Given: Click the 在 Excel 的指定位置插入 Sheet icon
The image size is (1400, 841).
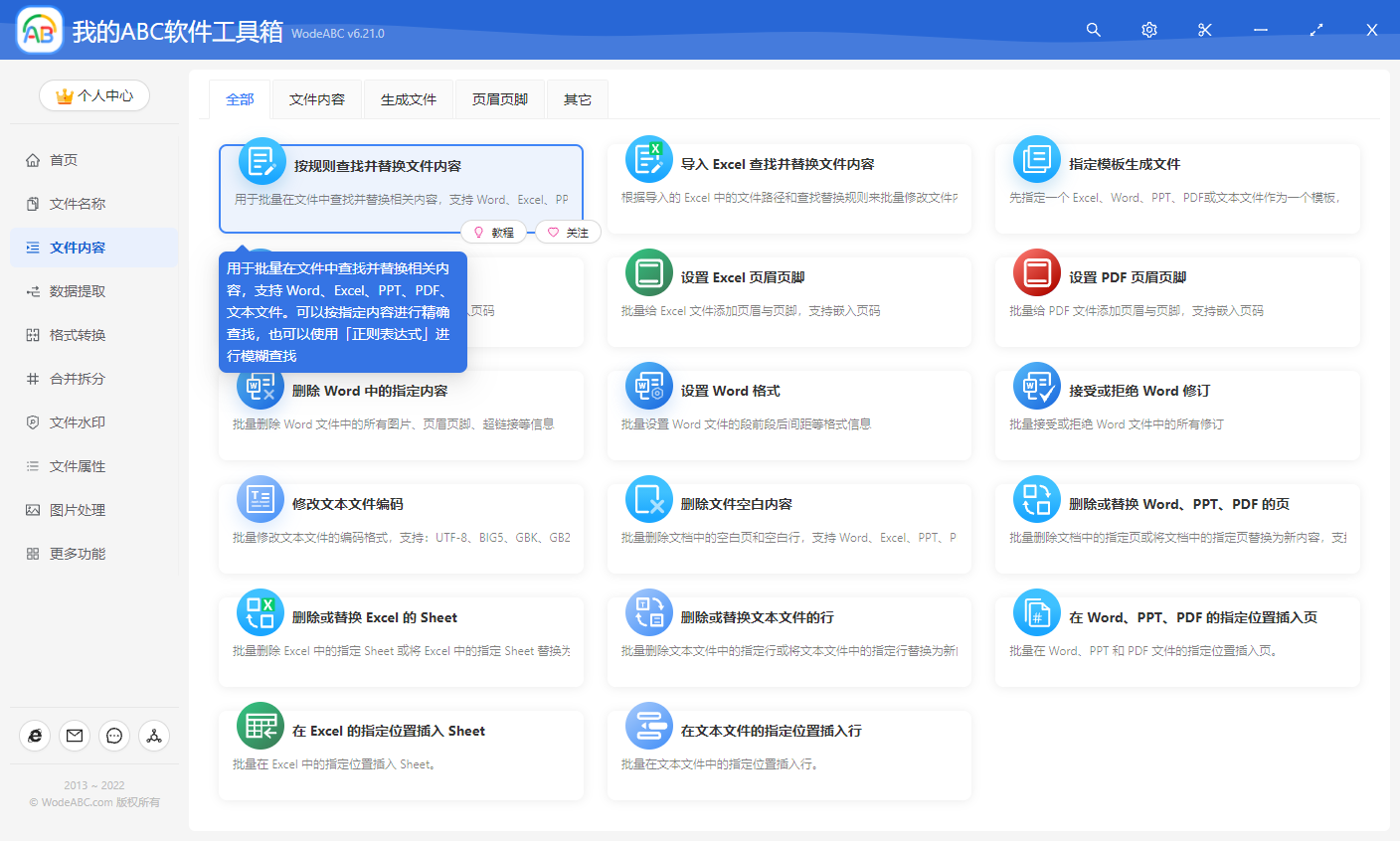Looking at the screenshot, I should pyautogui.click(x=260, y=726).
